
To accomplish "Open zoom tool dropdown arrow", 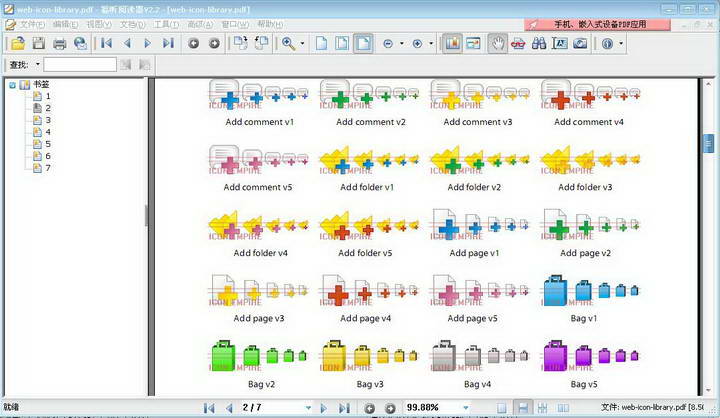I will coord(303,44).
